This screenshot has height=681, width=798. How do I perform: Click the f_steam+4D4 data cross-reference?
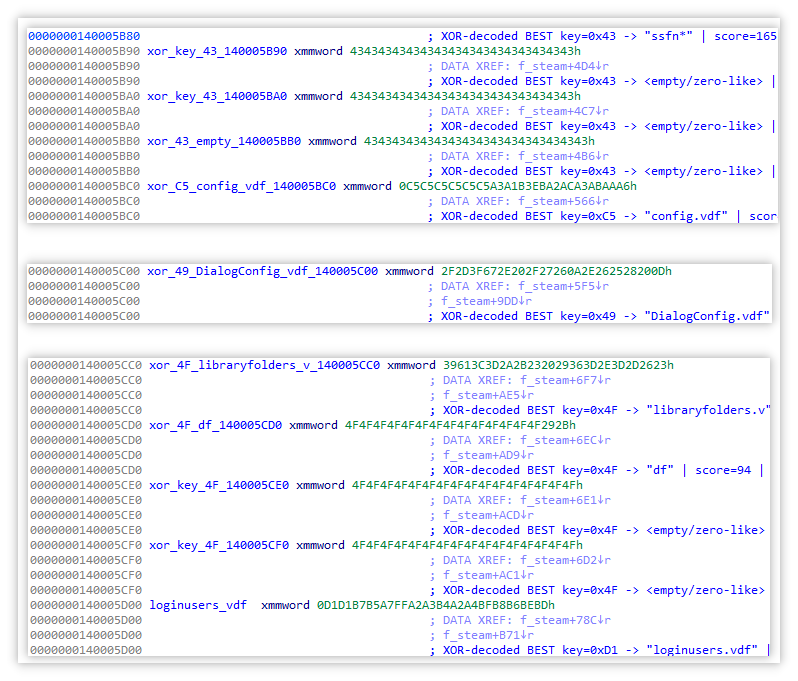(559, 66)
